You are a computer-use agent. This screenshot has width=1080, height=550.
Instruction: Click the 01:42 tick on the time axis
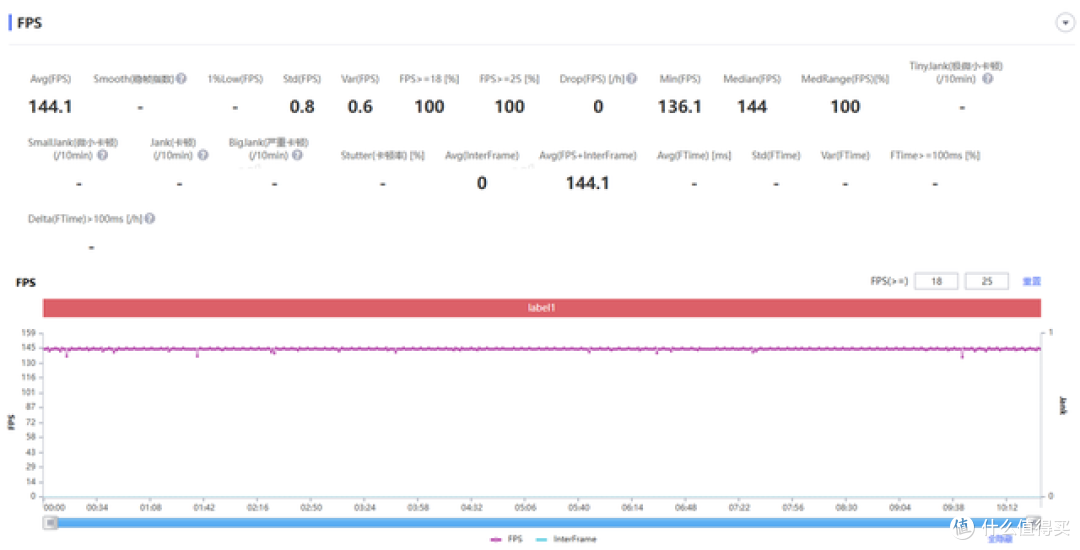(x=204, y=507)
